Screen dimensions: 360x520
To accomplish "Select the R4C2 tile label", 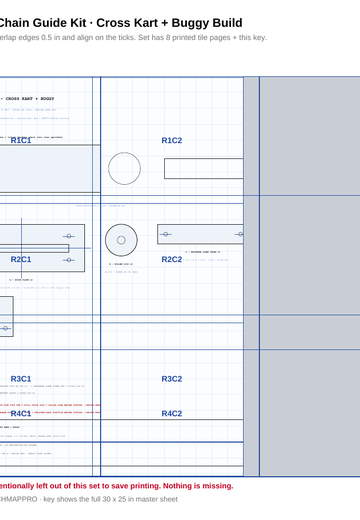I will [172, 414].
